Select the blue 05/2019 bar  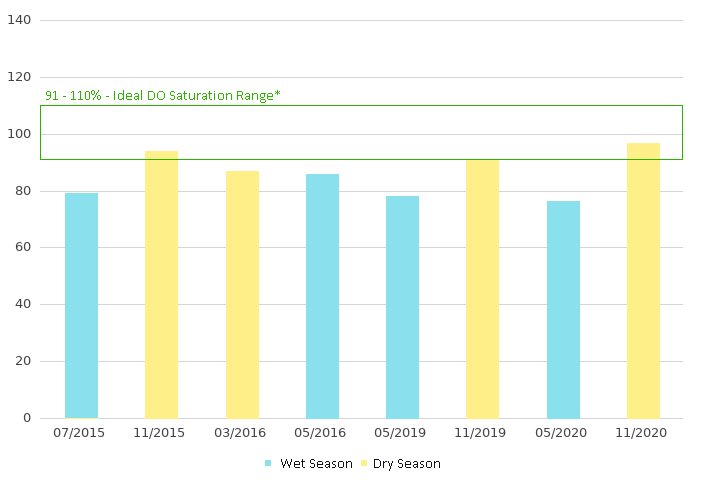(402, 307)
